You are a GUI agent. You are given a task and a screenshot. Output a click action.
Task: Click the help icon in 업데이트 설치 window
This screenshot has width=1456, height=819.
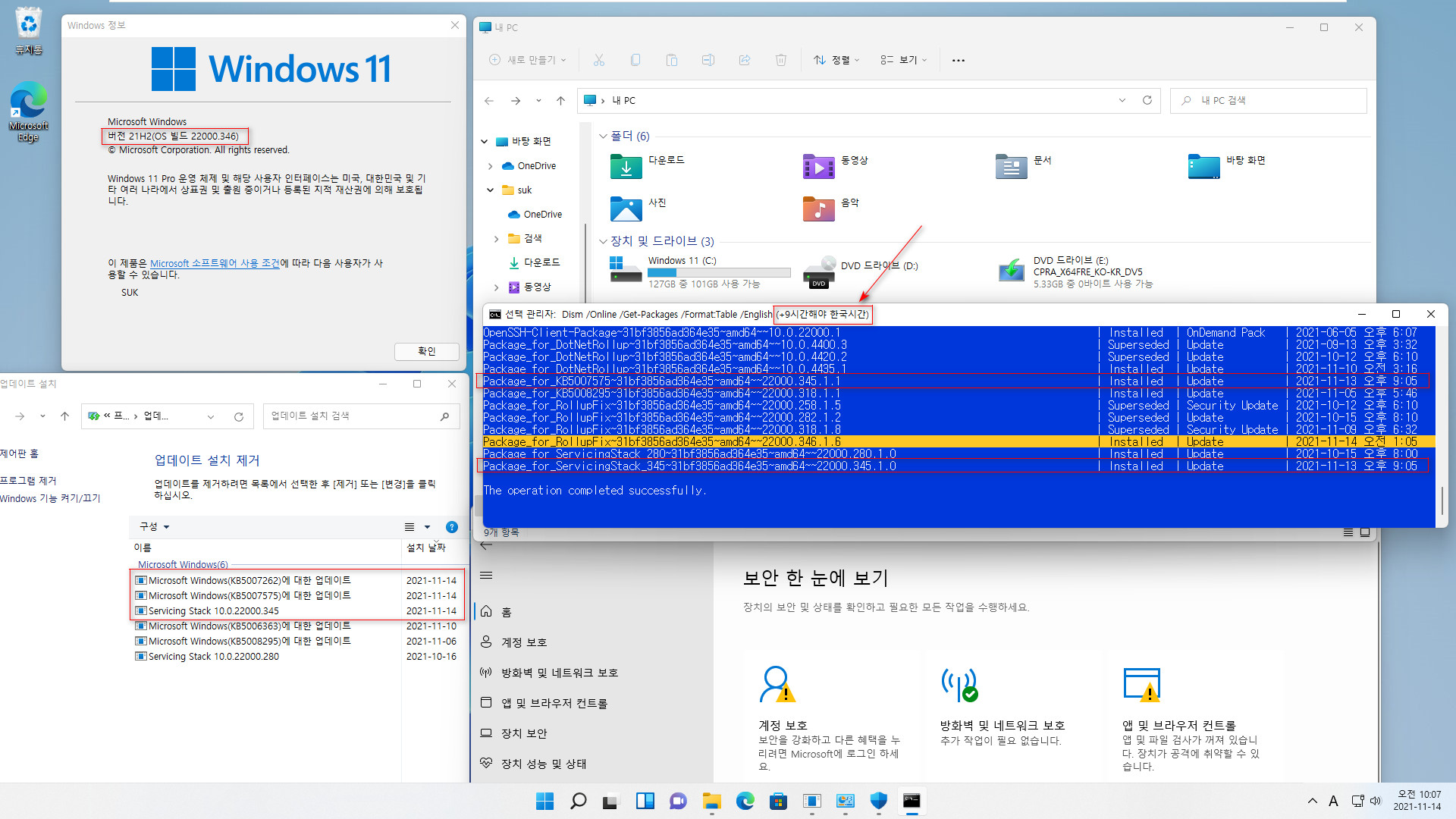click(452, 527)
